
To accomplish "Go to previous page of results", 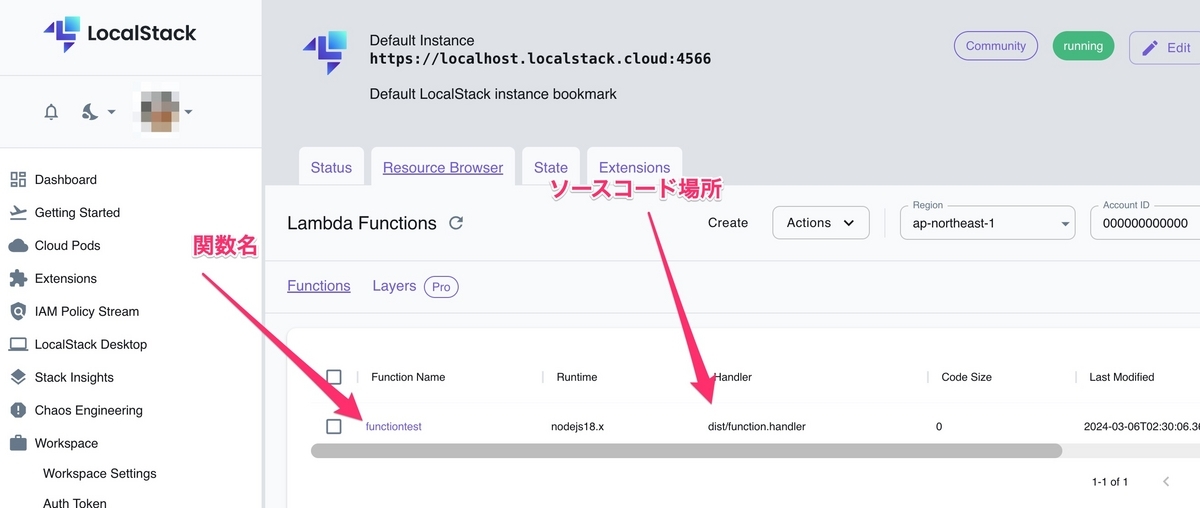I will [x=1166, y=482].
